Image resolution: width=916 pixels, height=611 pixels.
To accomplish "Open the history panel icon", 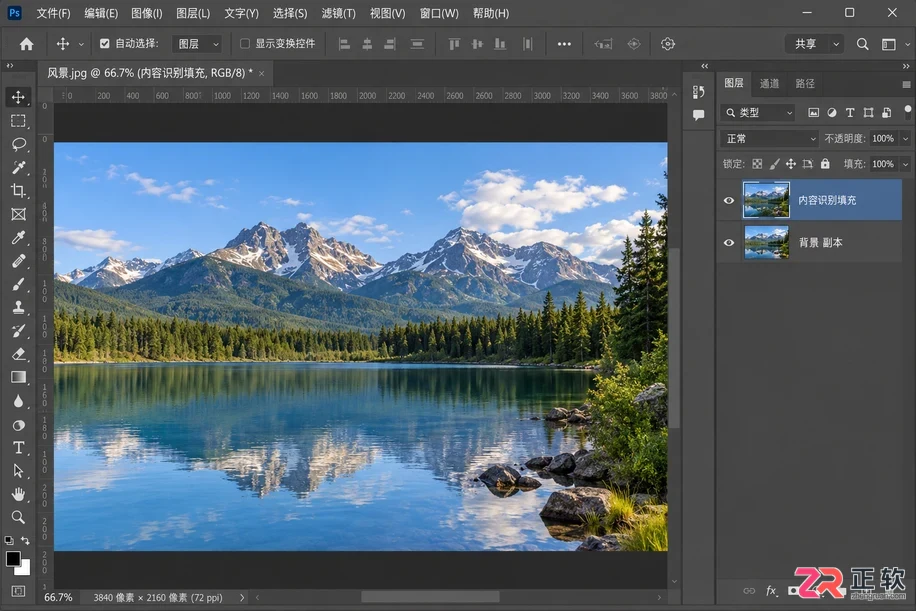I will coord(698,92).
